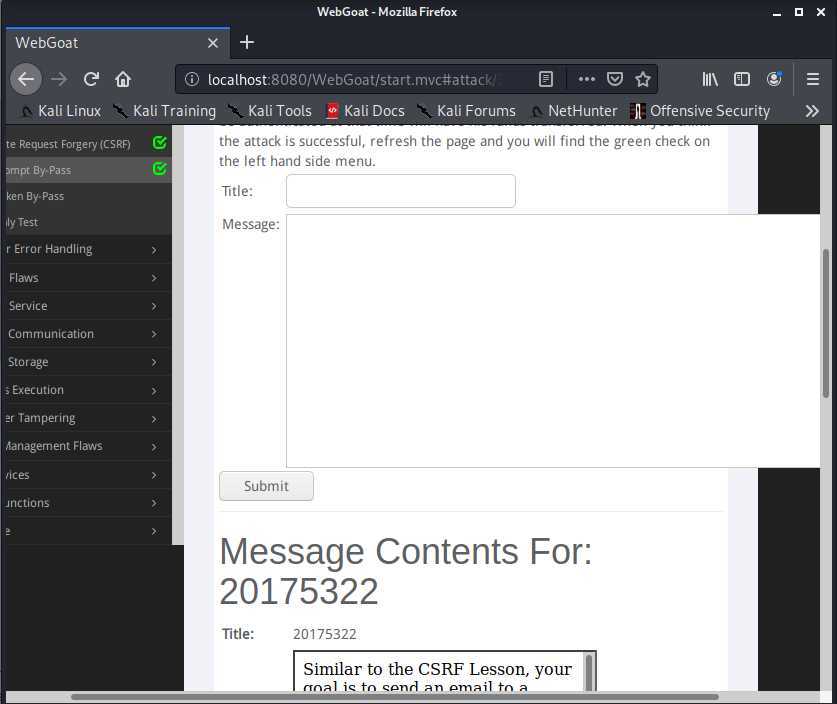Open Kali Tools bookmark
The image size is (837, 704).
coord(270,111)
